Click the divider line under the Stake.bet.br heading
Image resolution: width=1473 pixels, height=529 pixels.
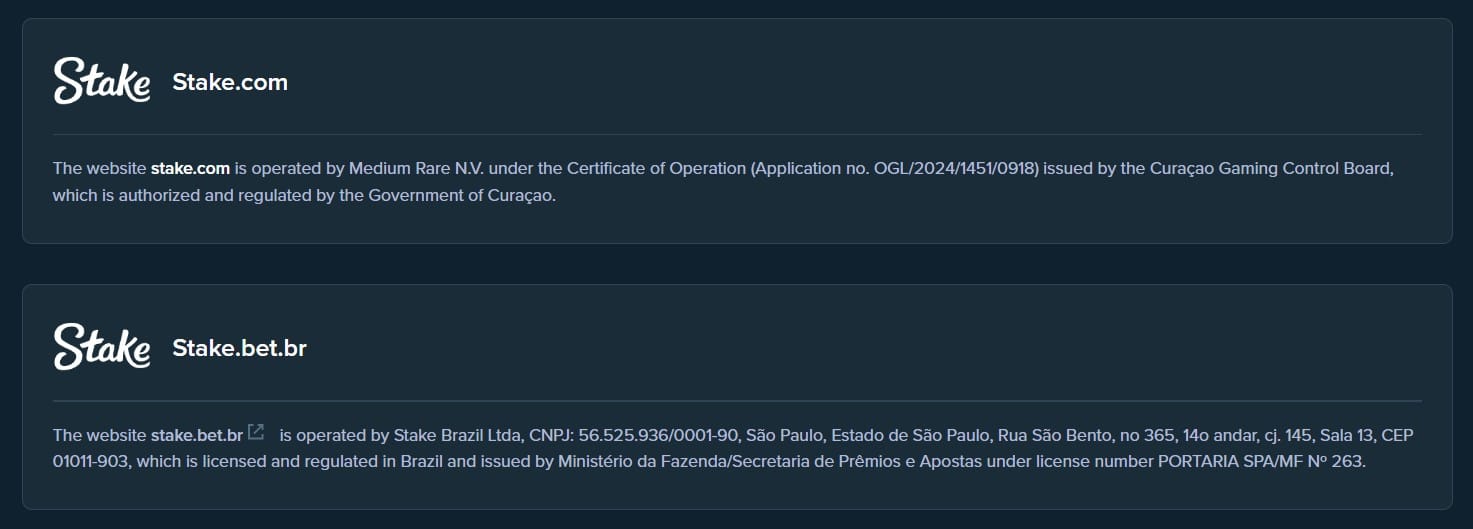pos(737,401)
